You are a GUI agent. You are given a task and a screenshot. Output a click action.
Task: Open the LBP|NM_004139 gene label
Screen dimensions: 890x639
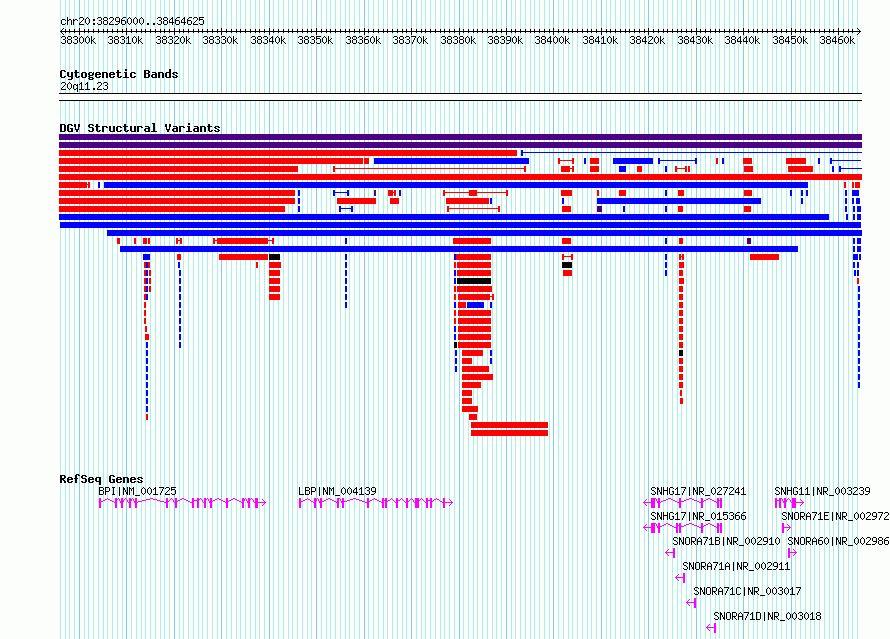pyautogui.click(x=337, y=491)
